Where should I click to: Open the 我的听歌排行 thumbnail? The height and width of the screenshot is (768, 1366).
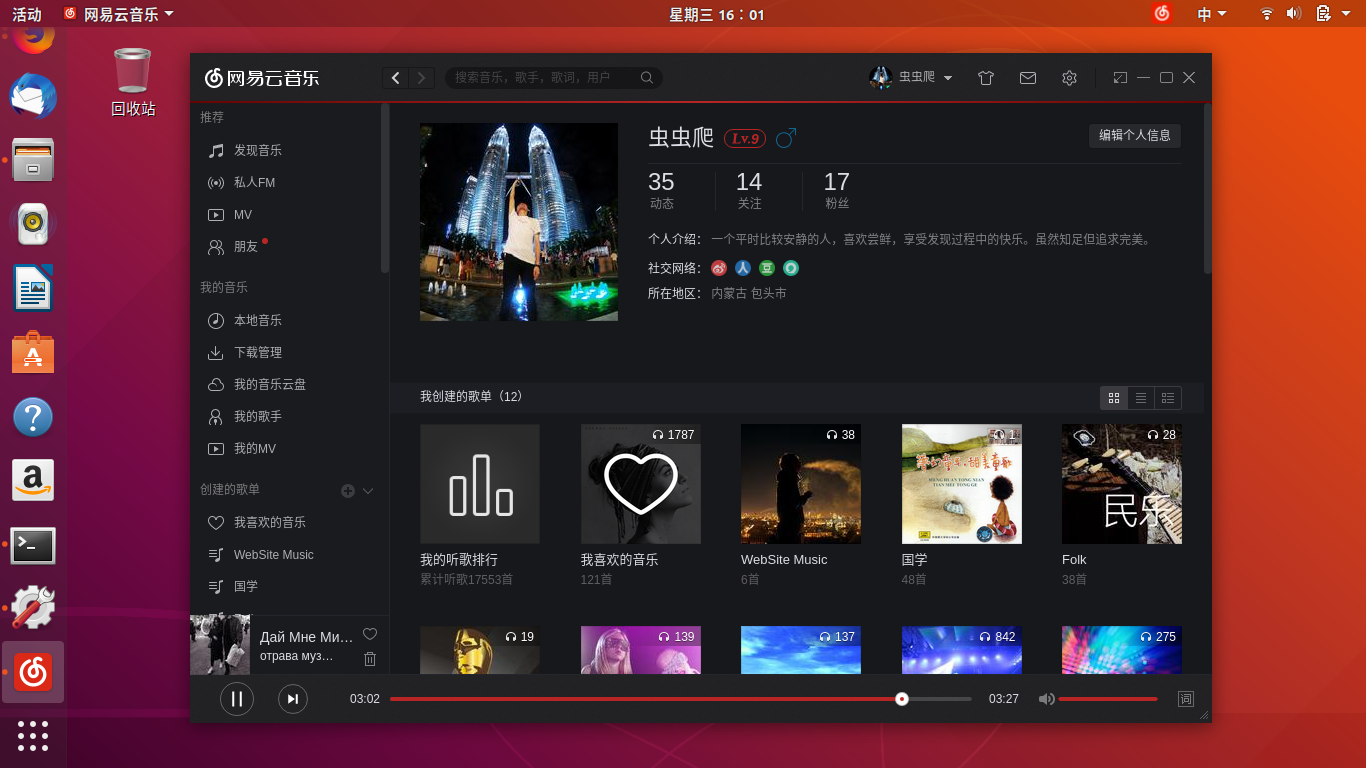(480, 484)
